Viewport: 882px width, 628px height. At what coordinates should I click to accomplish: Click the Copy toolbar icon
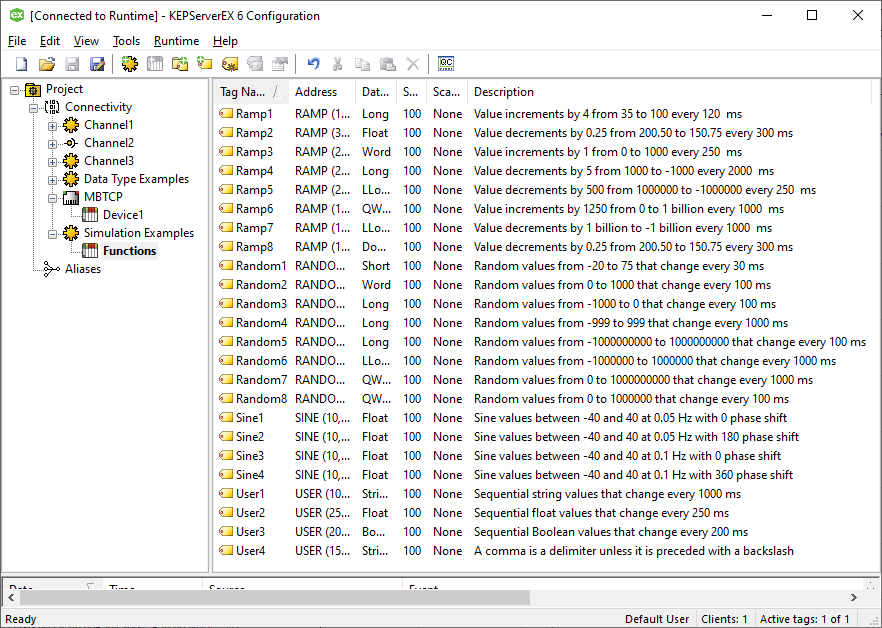tap(362, 64)
